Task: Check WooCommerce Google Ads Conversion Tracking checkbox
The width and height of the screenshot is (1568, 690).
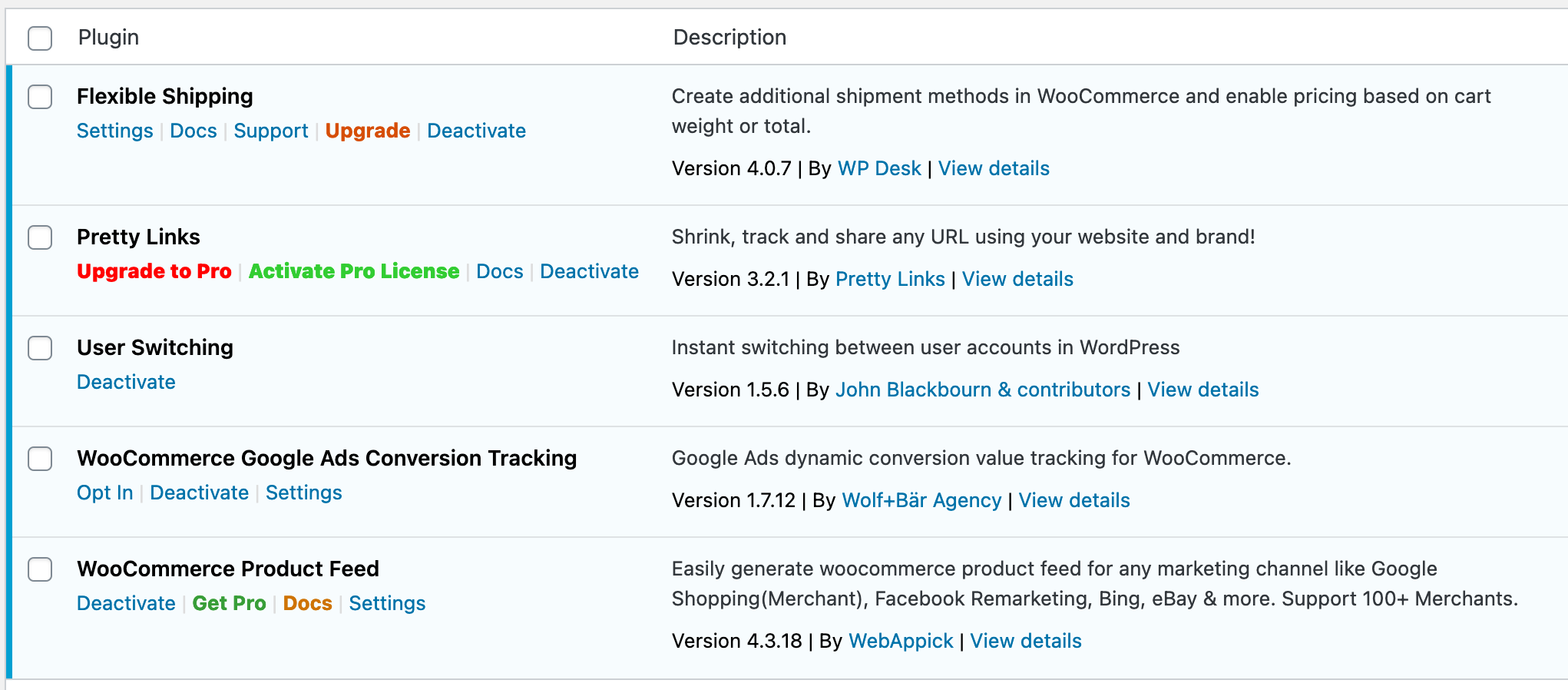Action: (x=40, y=459)
